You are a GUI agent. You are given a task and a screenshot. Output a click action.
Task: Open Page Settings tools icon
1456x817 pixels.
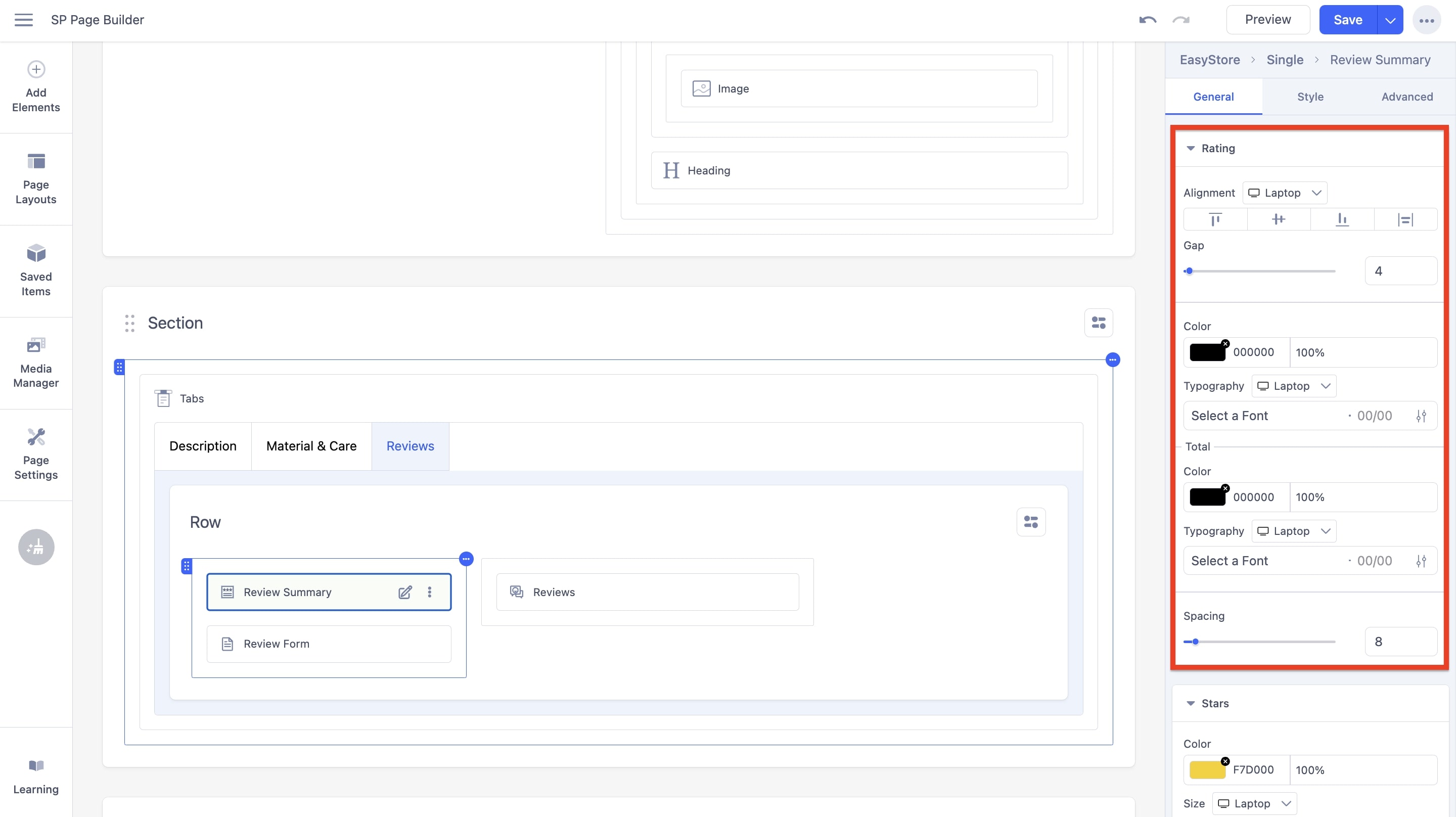pos(36,437)
